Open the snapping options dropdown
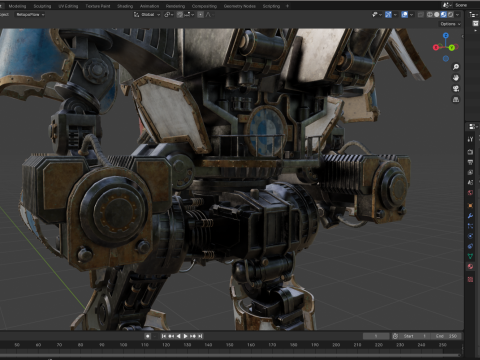The width and height of the screenshot is (480, 360). click(189, 15)
